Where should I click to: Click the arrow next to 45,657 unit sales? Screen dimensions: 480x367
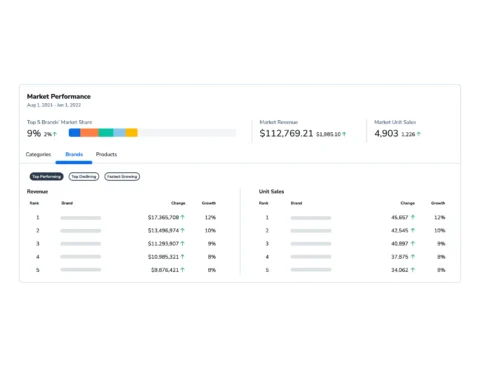413,217
